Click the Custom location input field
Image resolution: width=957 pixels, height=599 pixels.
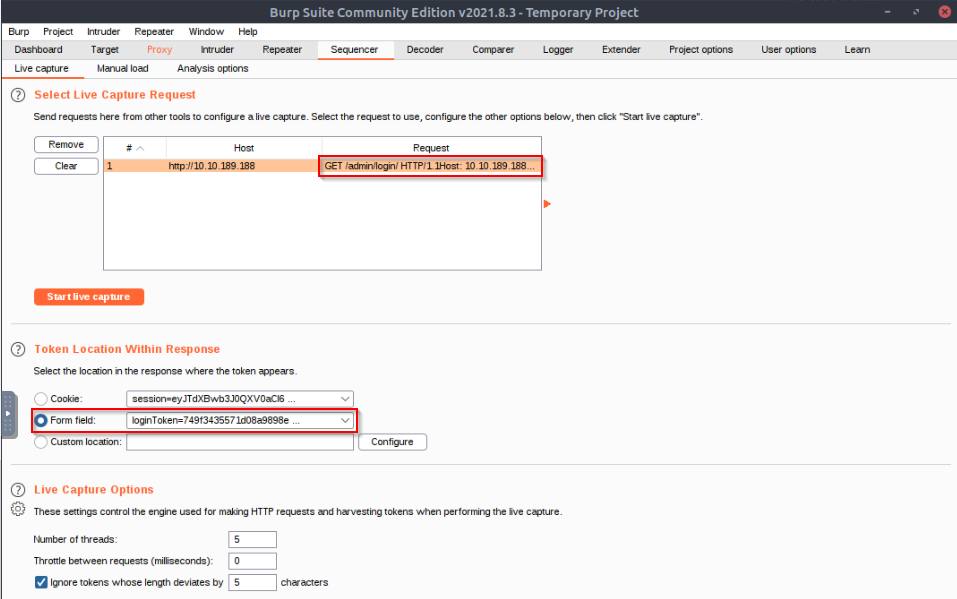[x=240, y=442]
